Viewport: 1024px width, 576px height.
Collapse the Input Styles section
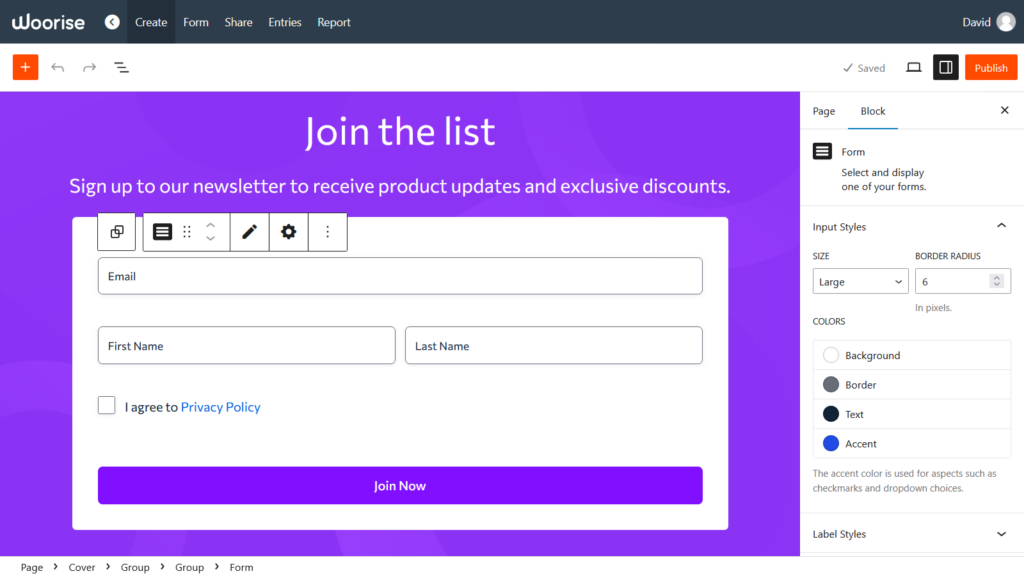pos(1001,226)
